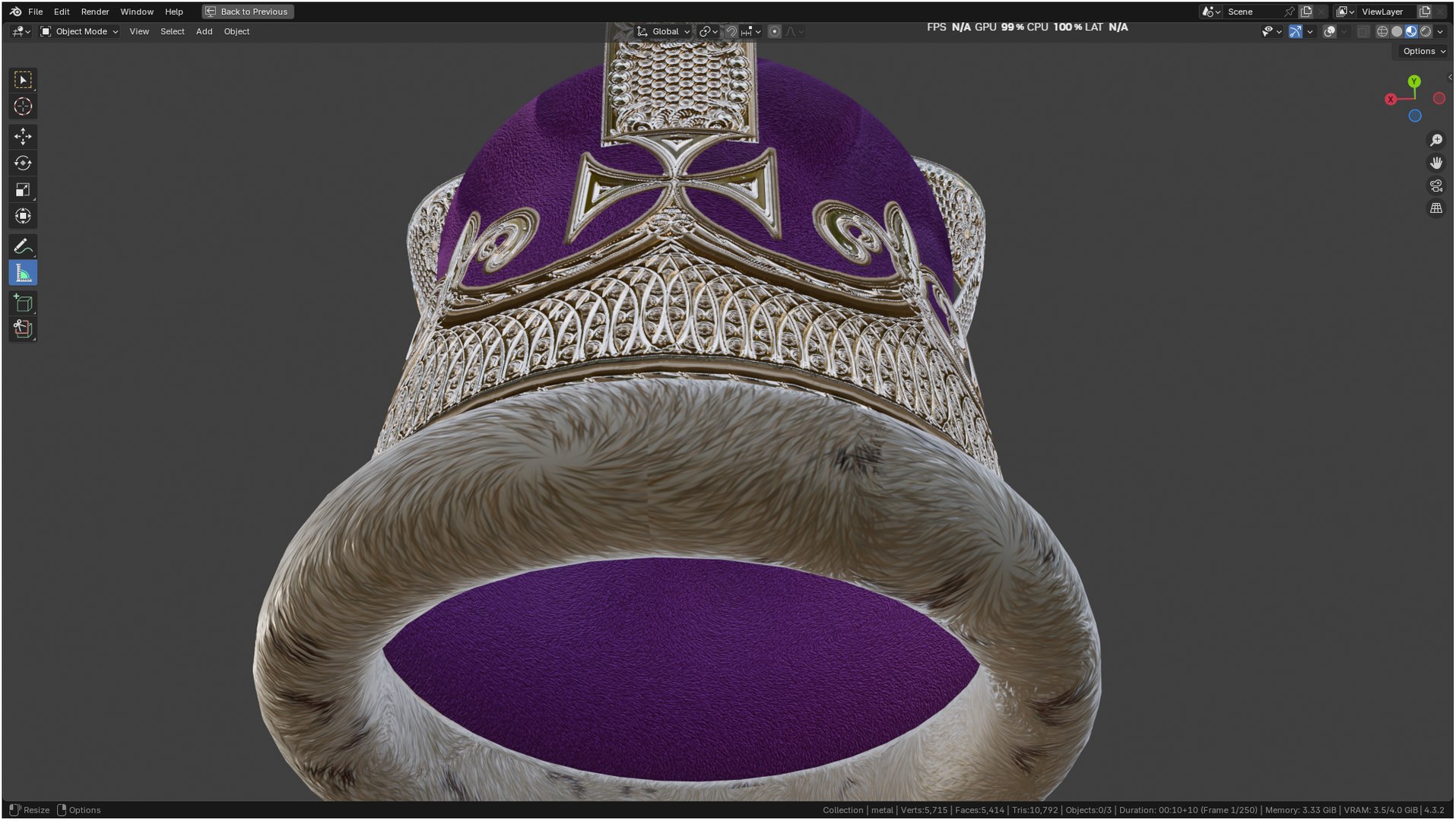1456x821 pixels.
Task: Click Back to Previous button
Action: [x=248, y=11]
